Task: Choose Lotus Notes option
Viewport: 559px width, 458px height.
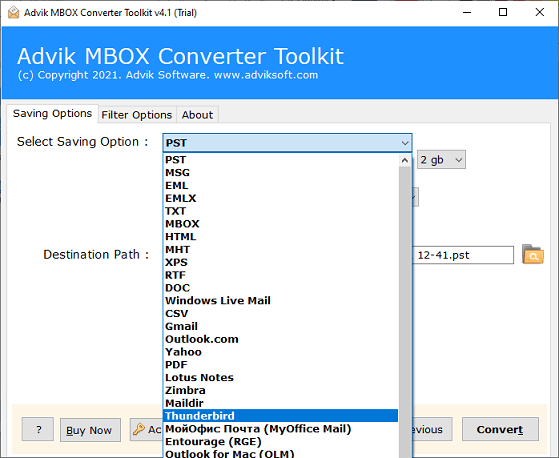Action: point(281,377)
